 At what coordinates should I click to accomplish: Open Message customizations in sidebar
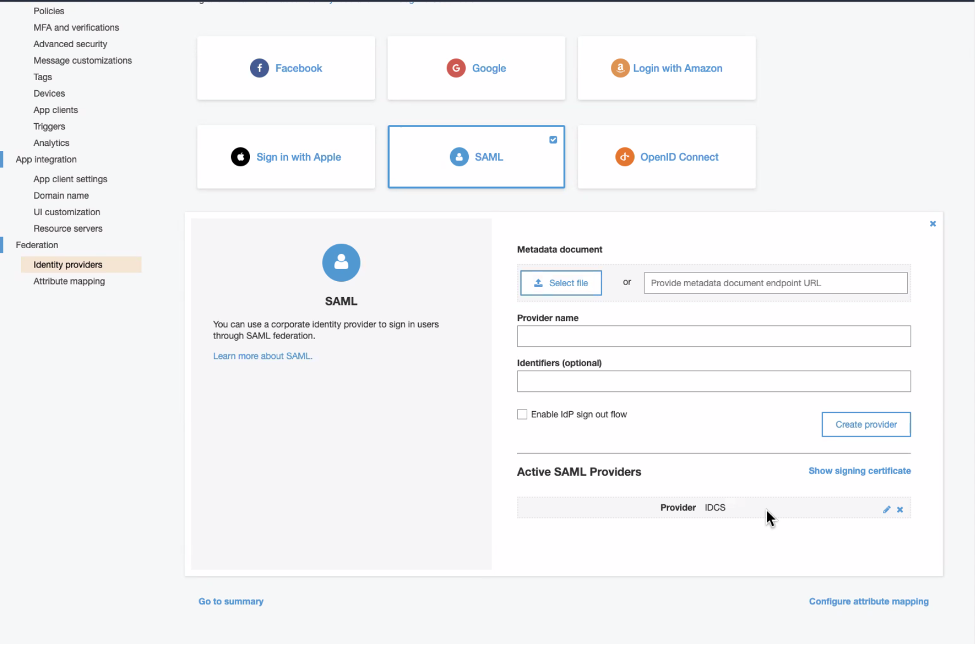[x=83, y=60]
